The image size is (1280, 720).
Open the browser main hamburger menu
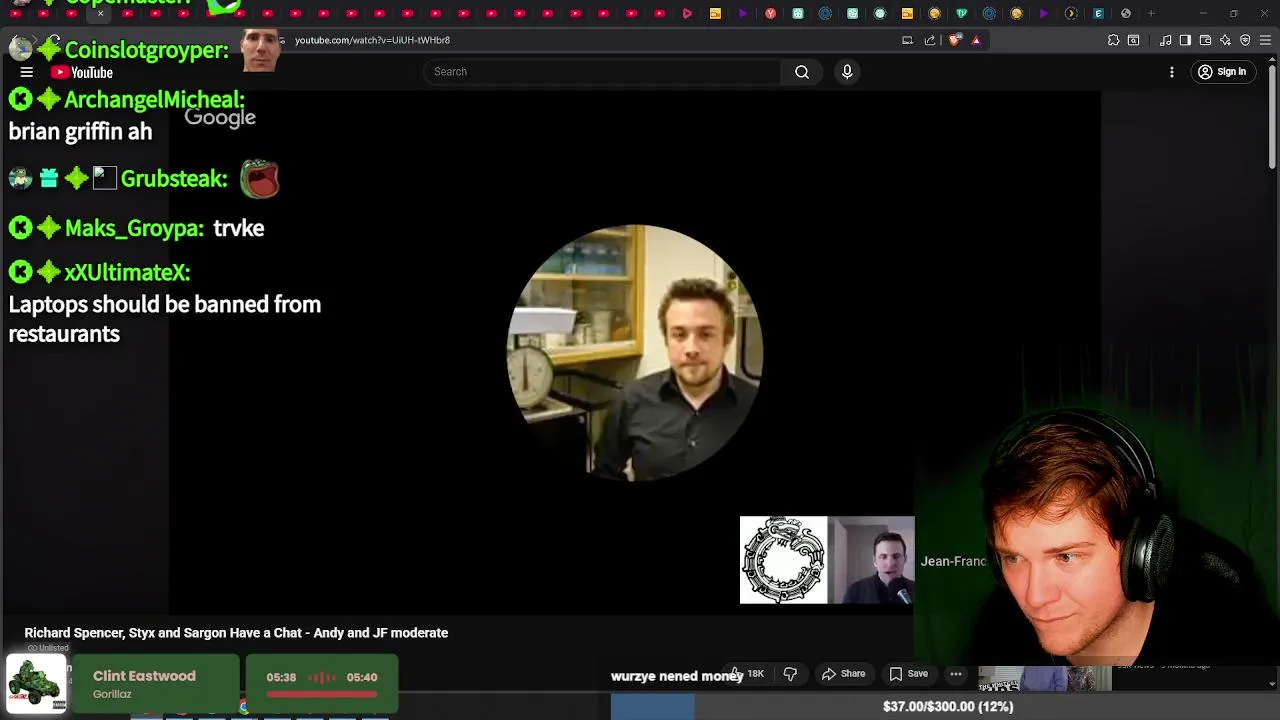click(x=1265, y=40)
